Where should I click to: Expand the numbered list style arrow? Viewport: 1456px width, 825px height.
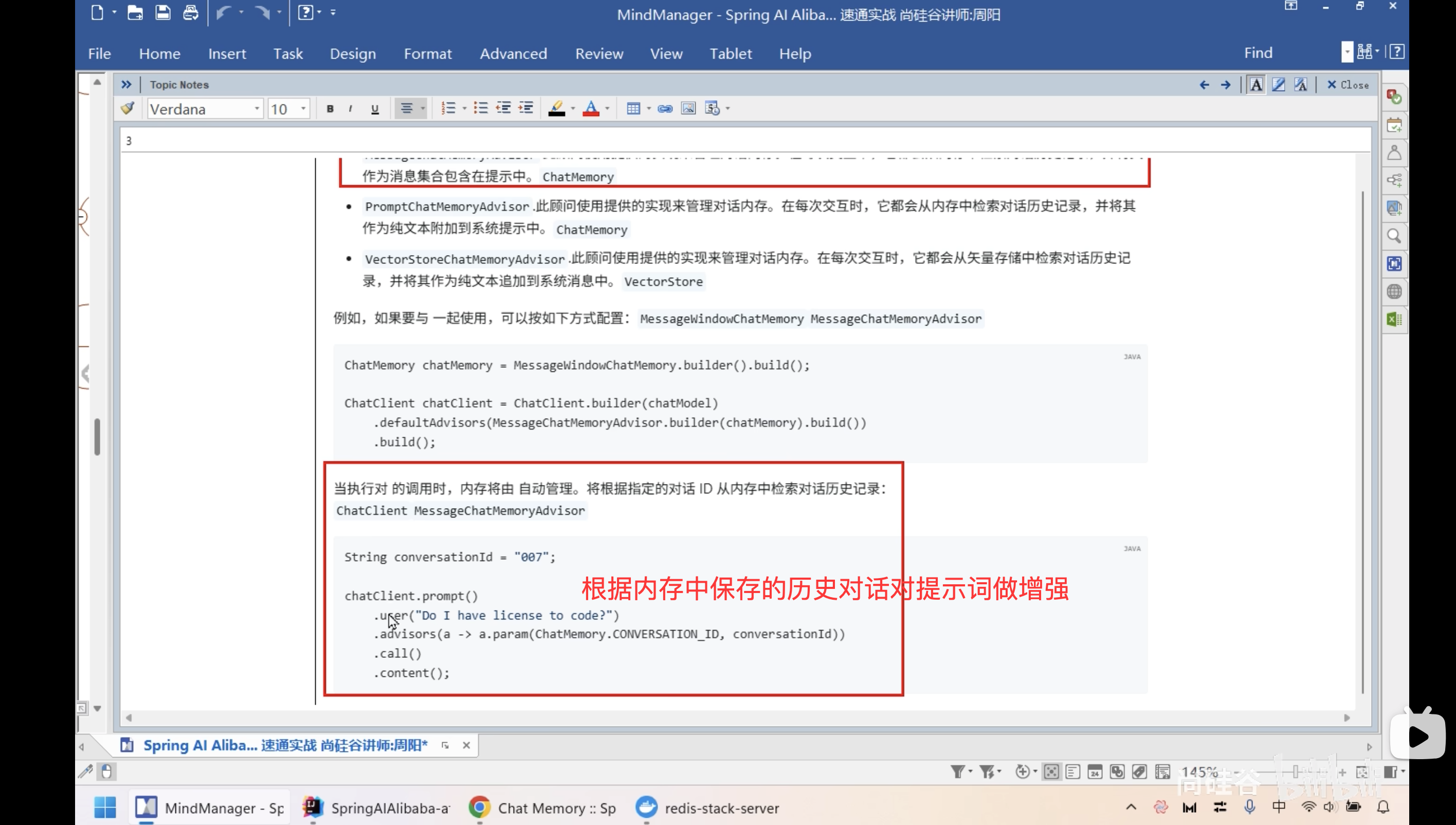click(x=464, y=109)
